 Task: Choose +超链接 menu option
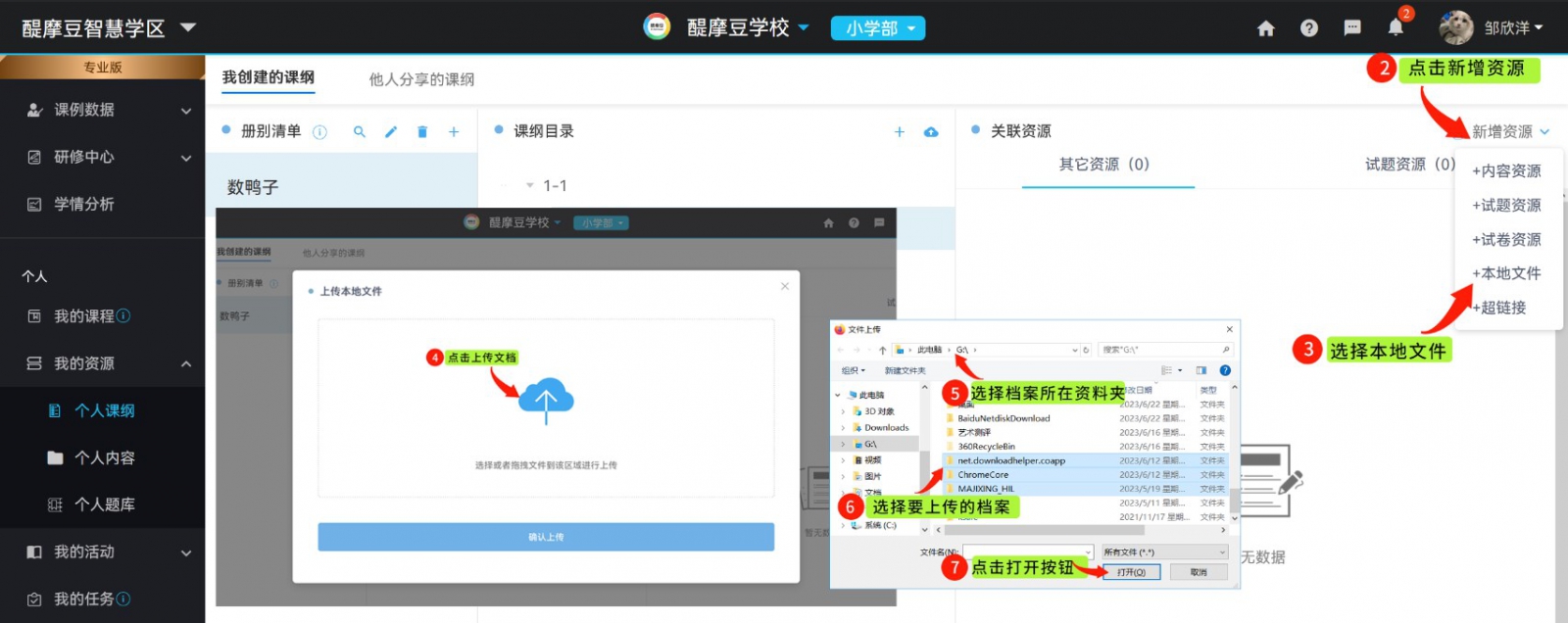1499,308
